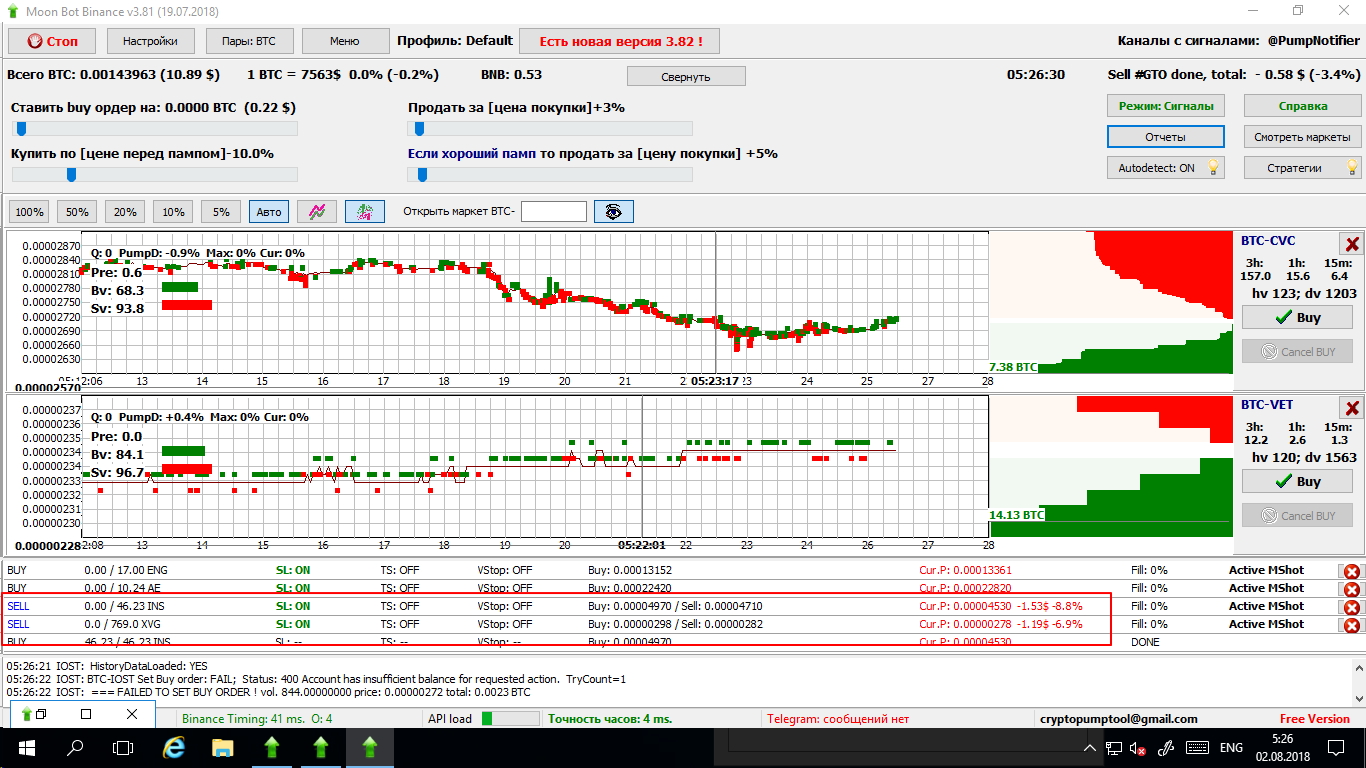The width and height of the screenshot is (1366, 768).
Task: Click Buy in the BTC-CVC panel
Action: coord(1297,317)
